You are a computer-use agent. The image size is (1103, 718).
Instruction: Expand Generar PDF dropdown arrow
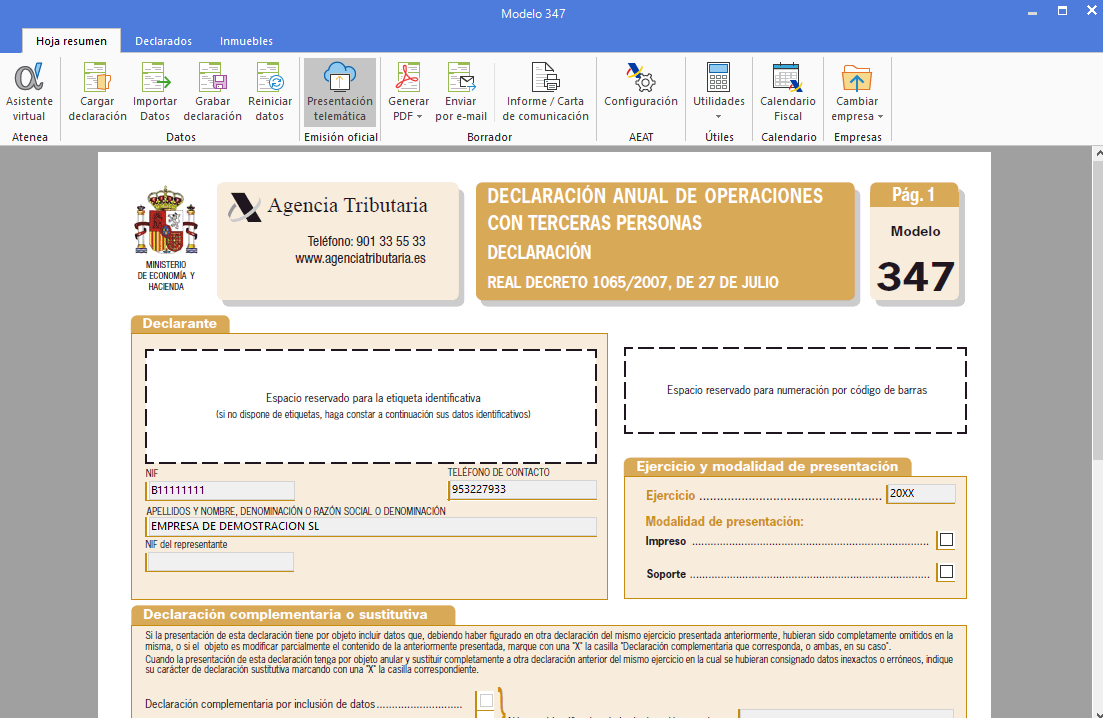(x=419, y=117)
